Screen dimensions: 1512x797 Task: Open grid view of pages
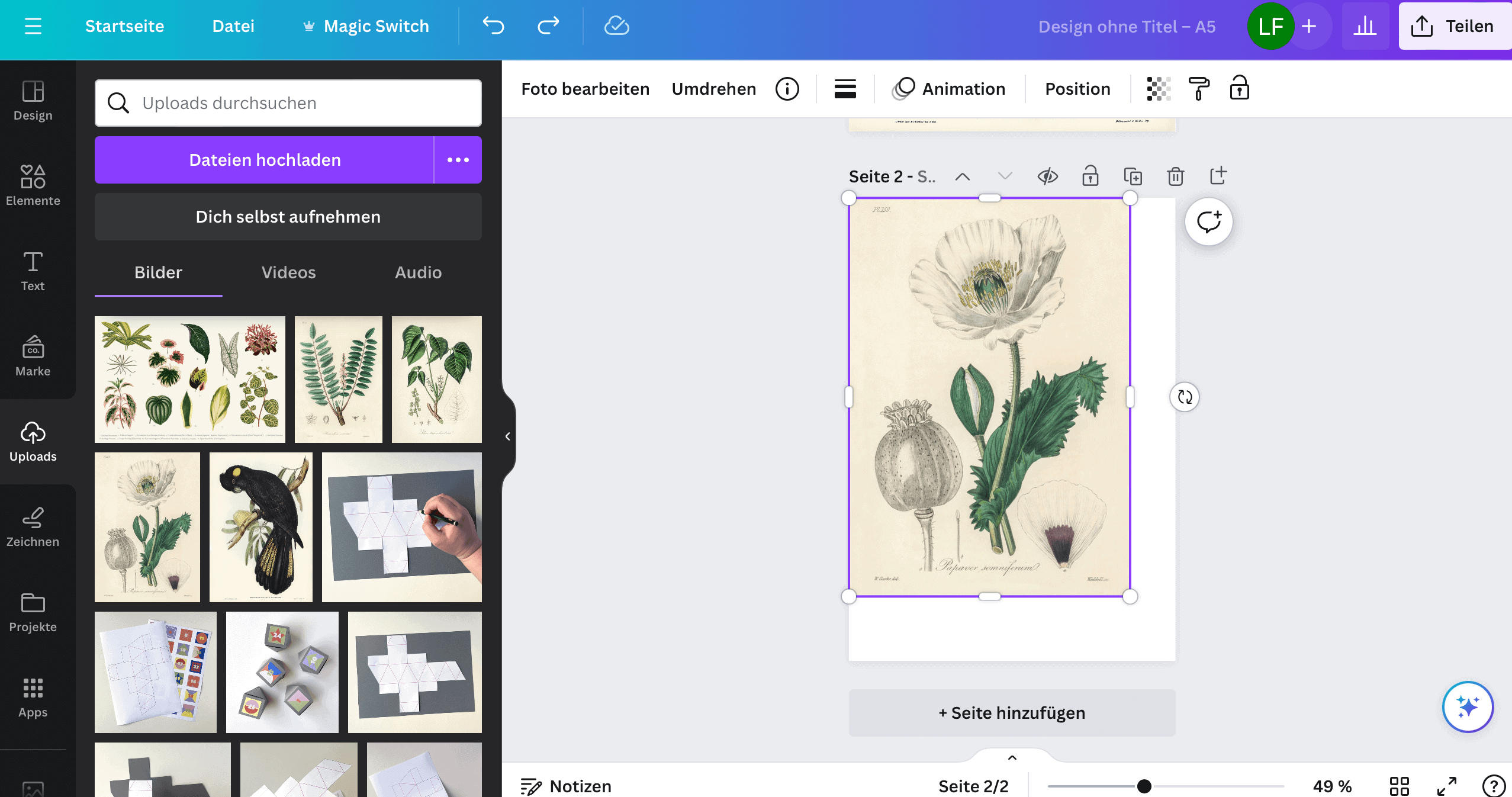click(x=1399, y=786)
